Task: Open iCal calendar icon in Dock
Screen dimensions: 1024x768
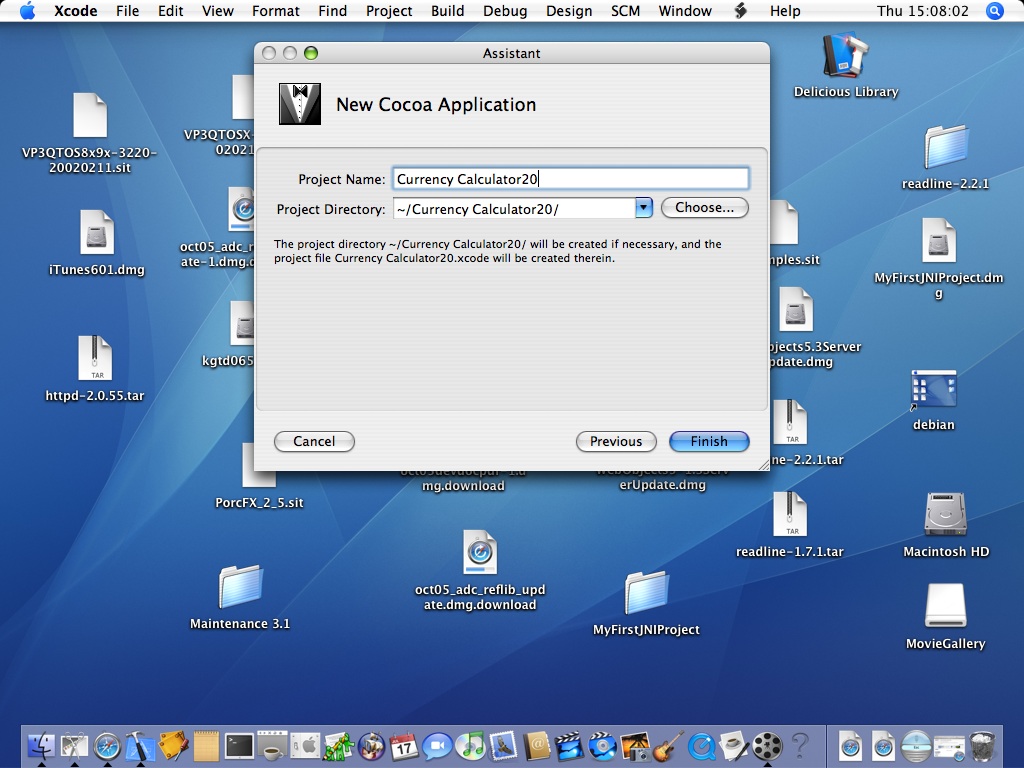Action: 404,746
